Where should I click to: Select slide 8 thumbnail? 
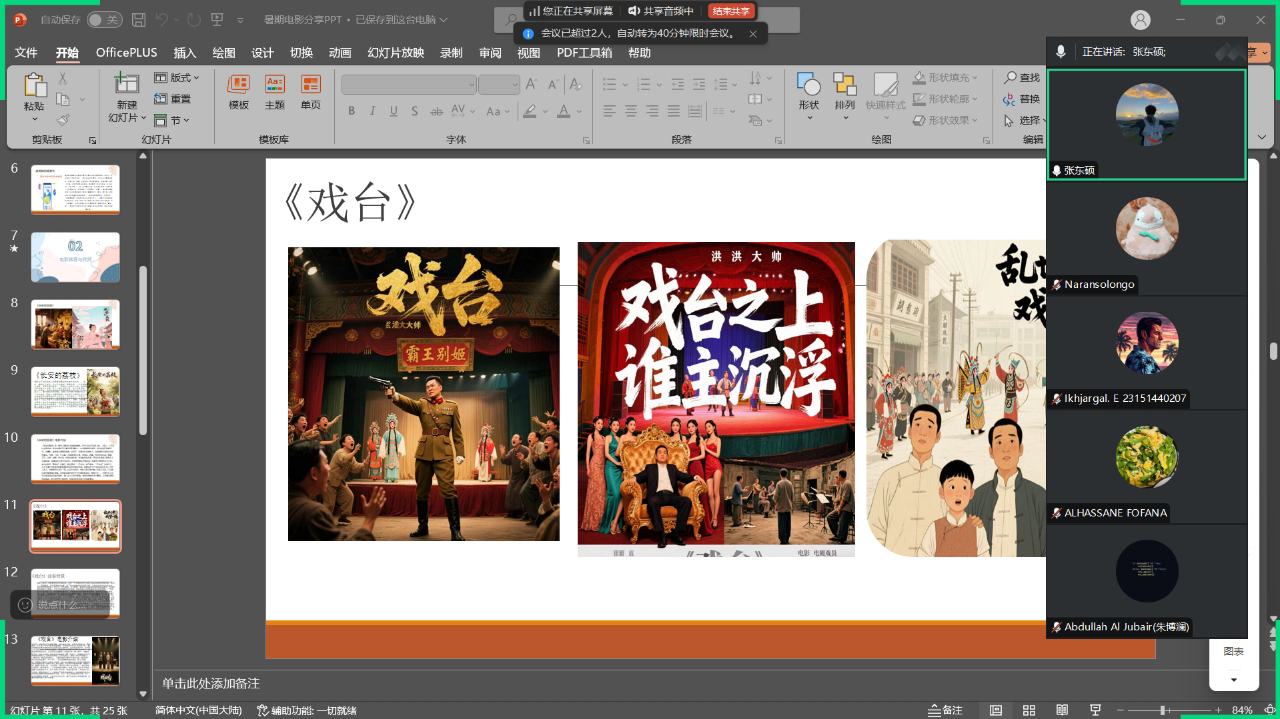pyautogui.click(x=75, y=324)
